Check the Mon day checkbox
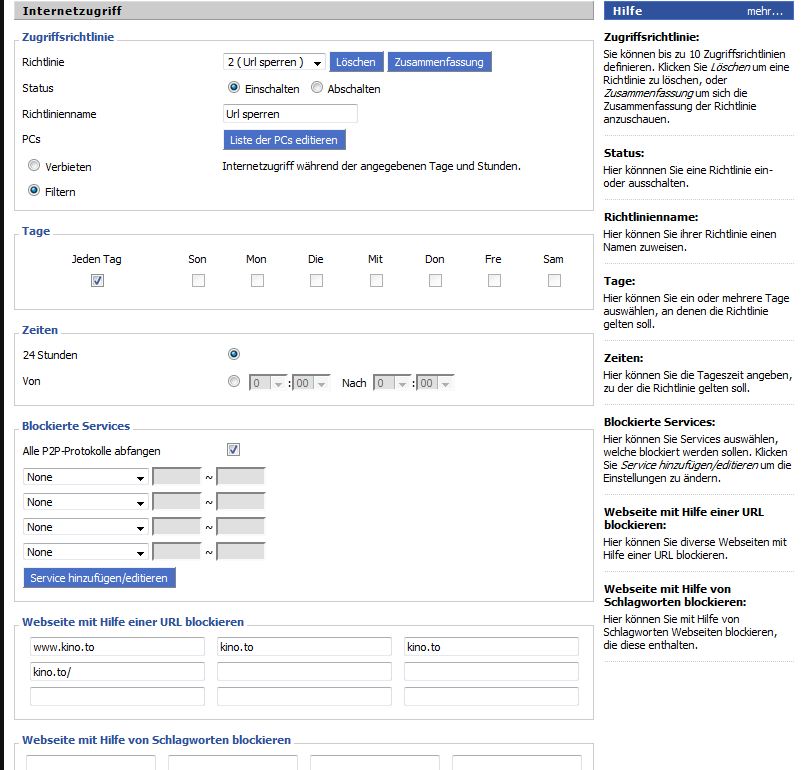803x770 pixels. coord(257,281)
